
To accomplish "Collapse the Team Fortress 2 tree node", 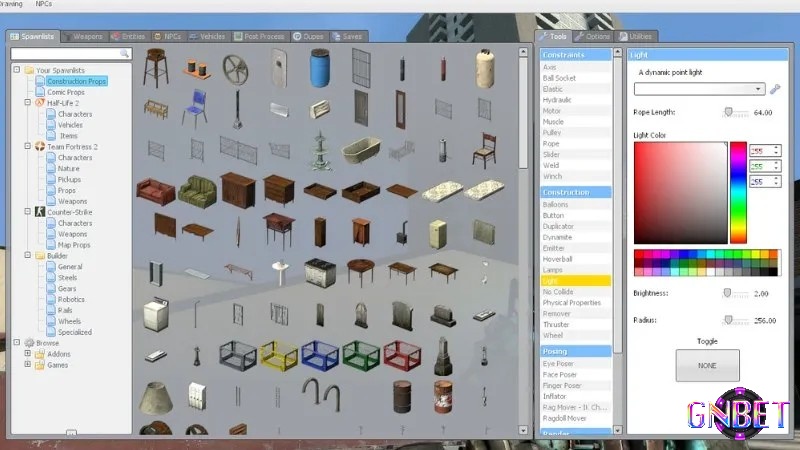I will pyautogui.click(x=28, y=146).
